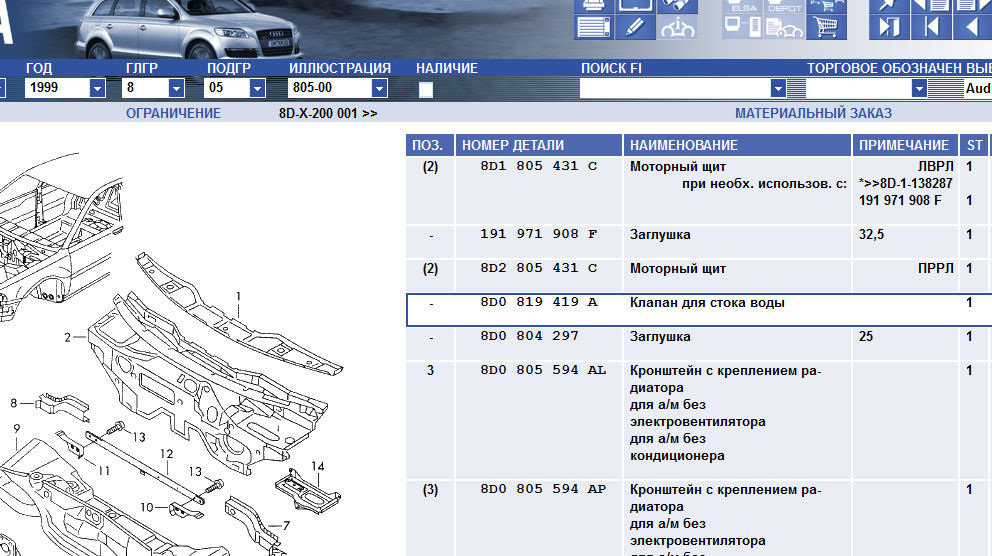Click position label 14 in diagram
The height and width of the screenshot is (556, 992).
coord(318,466)
